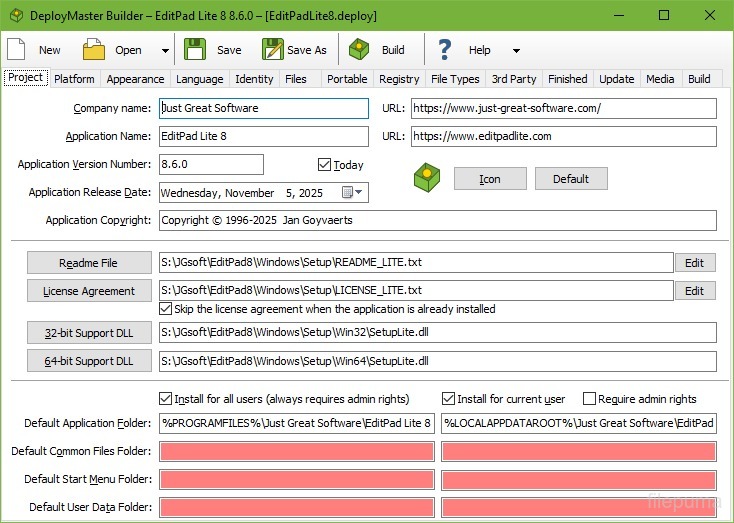Click the Default icon button
734x523 pixels.
[x=570, y=179]
